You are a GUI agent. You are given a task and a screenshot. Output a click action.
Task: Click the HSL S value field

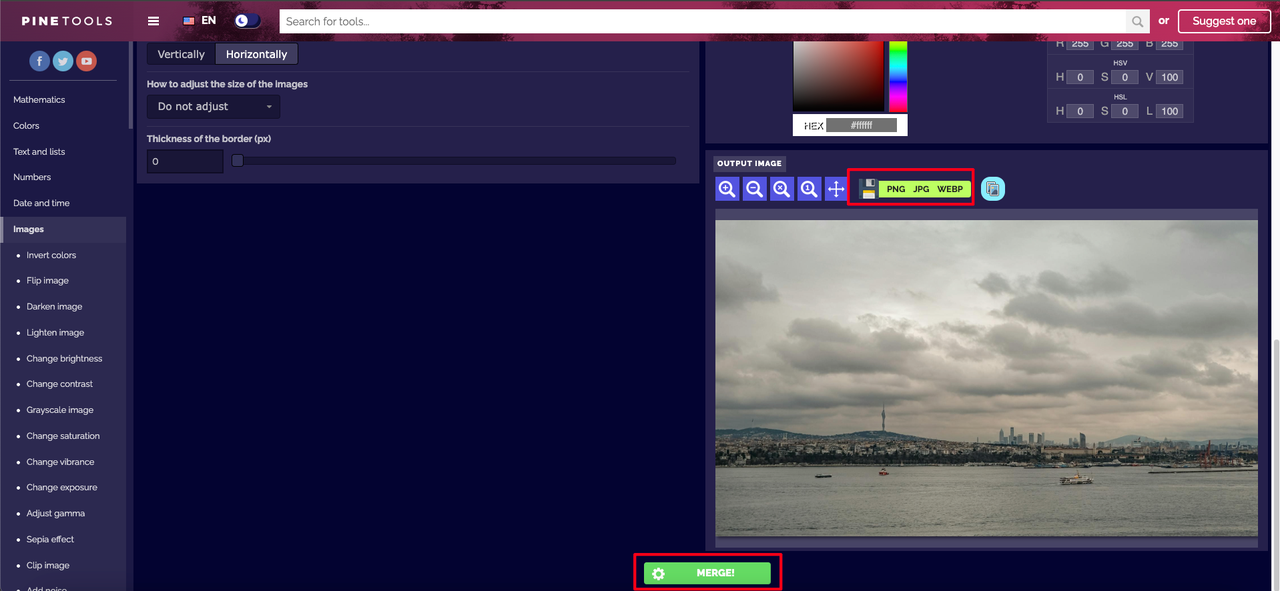click(1124, 111)
